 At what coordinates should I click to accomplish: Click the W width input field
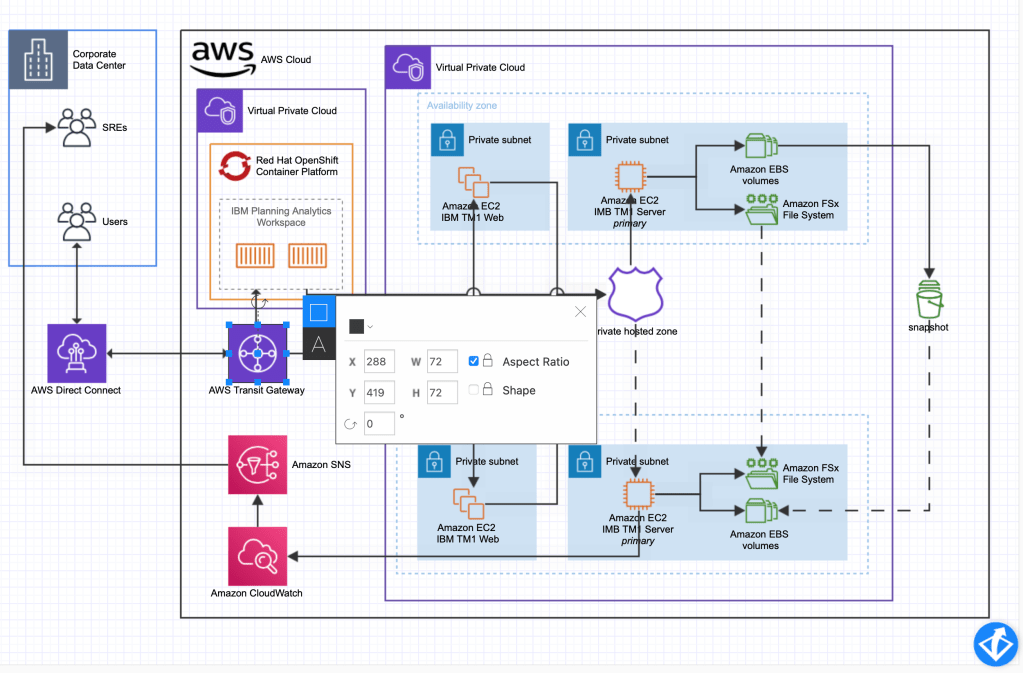pos(442,361)
